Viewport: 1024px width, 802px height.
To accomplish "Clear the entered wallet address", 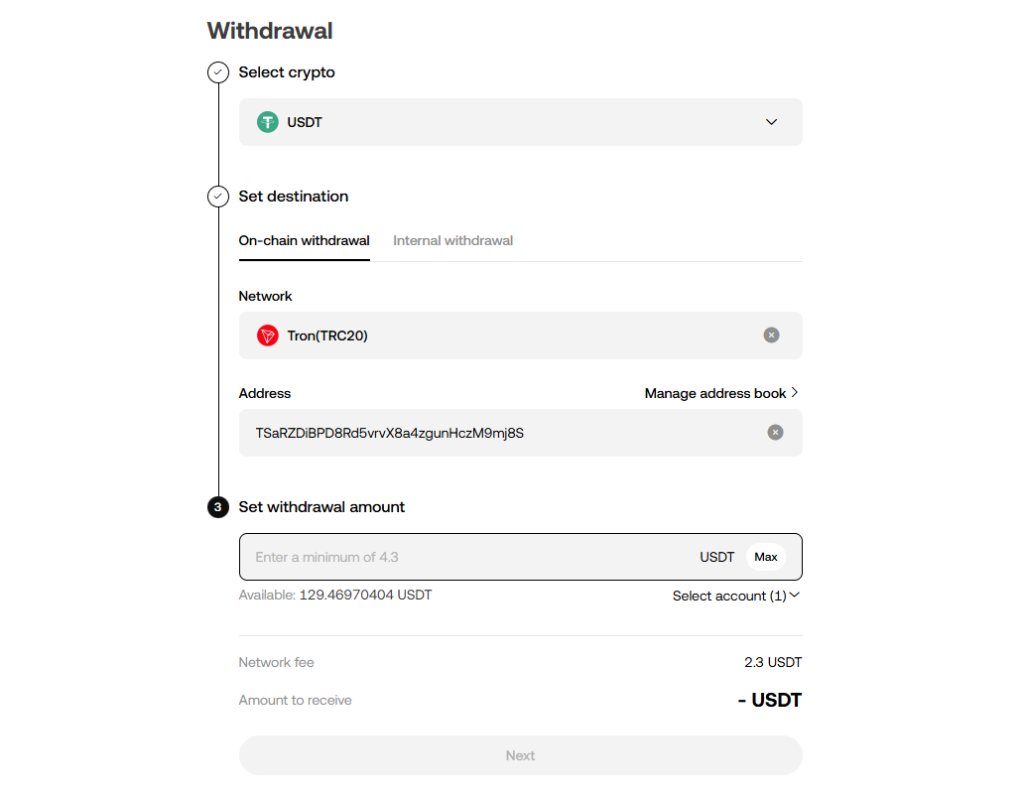I will (x=775, y=432).
